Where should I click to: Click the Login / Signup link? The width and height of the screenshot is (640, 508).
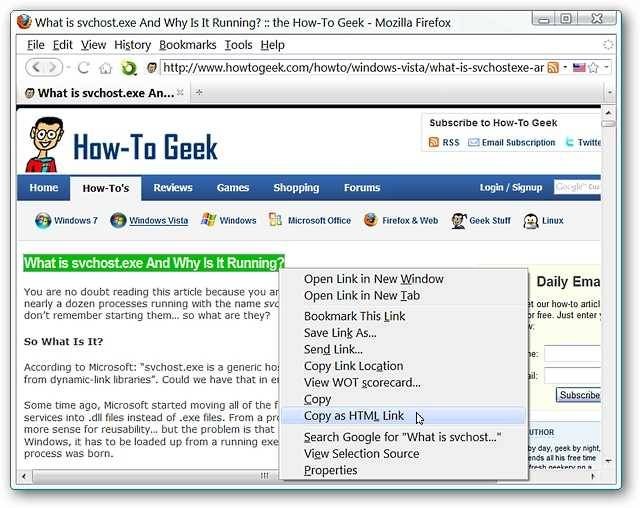pos(511,188)
